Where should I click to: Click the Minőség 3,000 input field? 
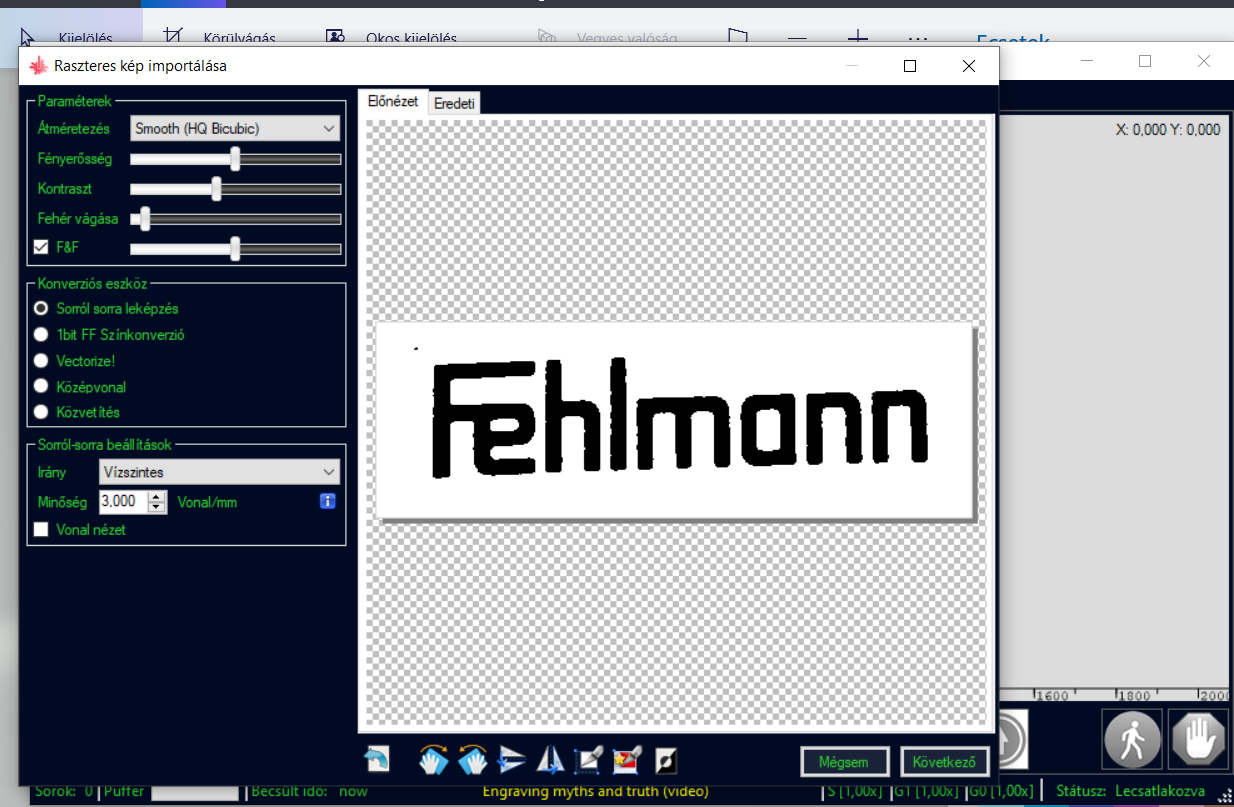[x=124, y=502]
